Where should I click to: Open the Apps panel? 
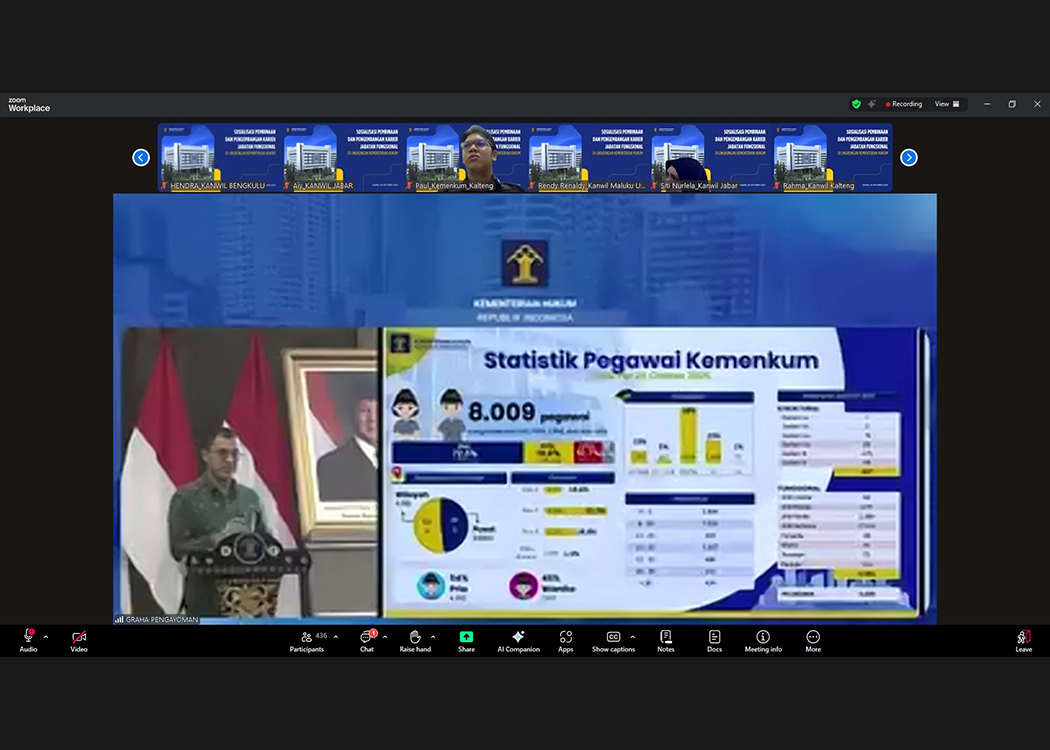tap(566, 641)
